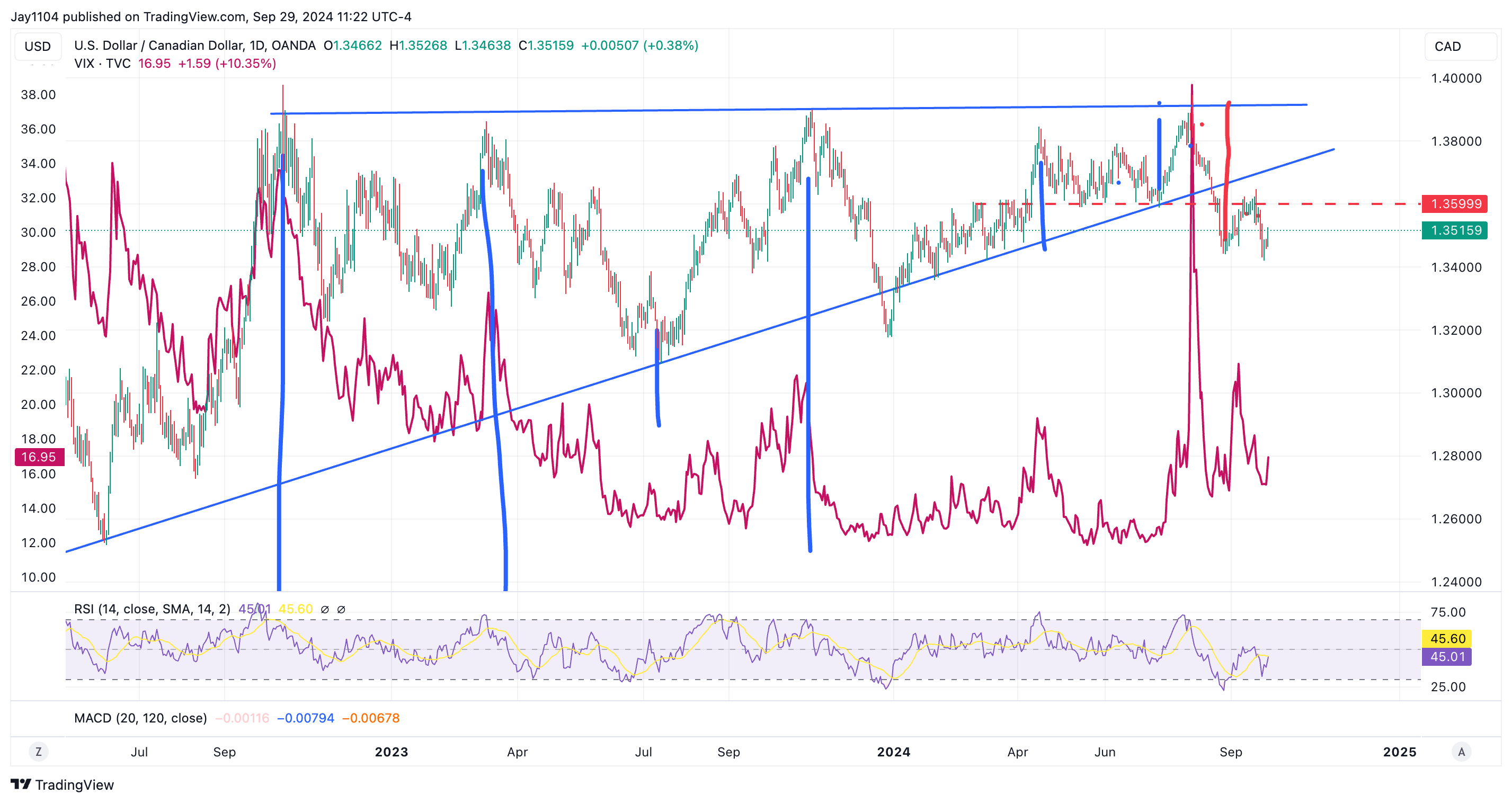Click the -0.00678 MACD orange value
Viewport: 1512px width, 803px height.
(x=370, y=718)
